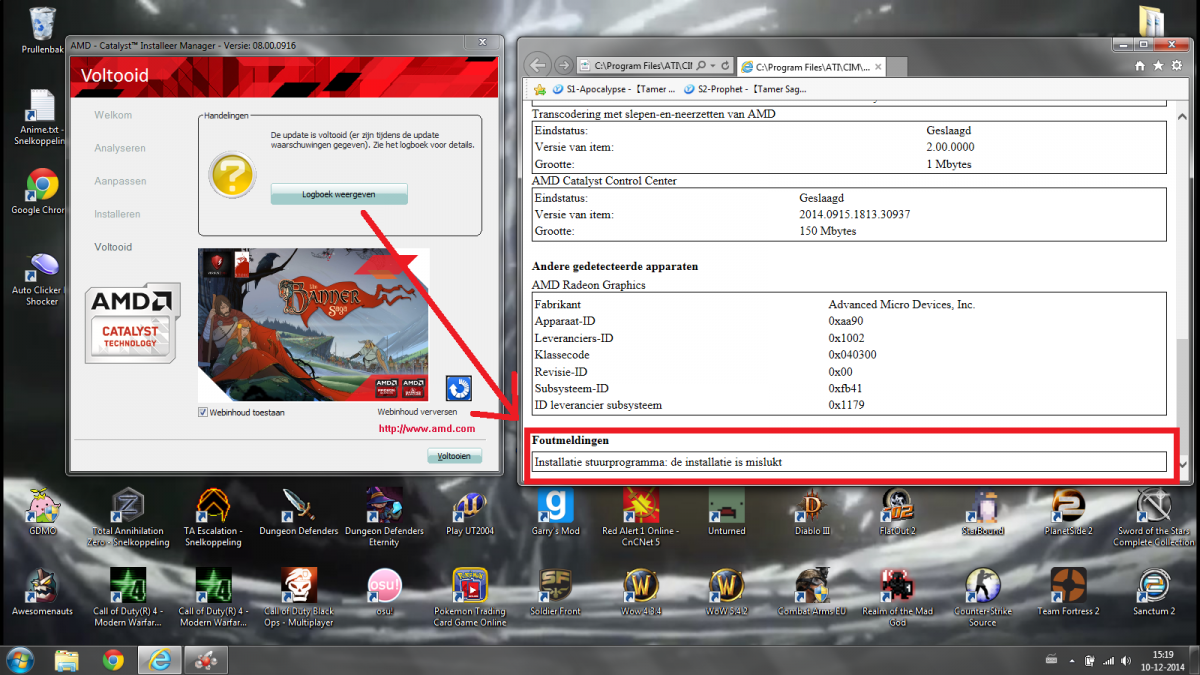Switch to the AMD installer taskbar button
Image resolution: width=1200 pixels, height=675 pixels.
click(x=205, y=660)
